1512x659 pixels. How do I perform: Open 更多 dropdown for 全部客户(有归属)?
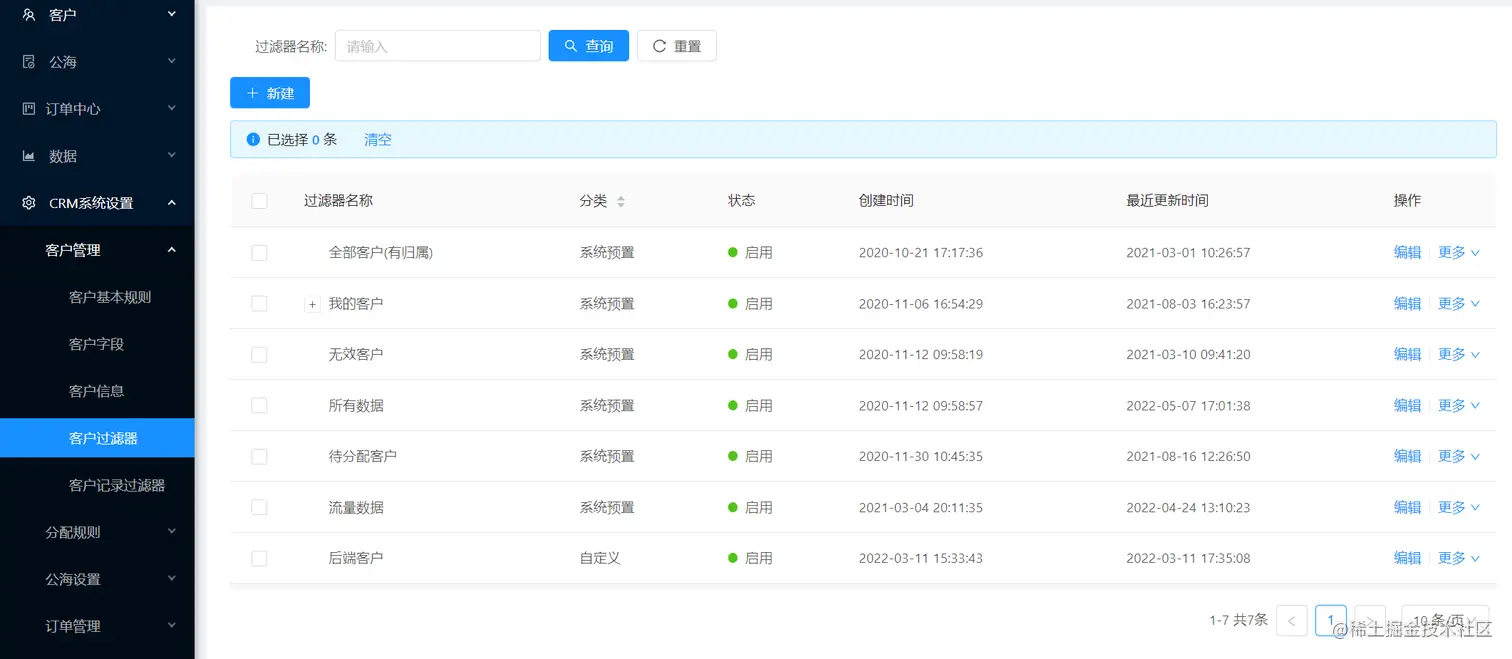click(1459, 253)
